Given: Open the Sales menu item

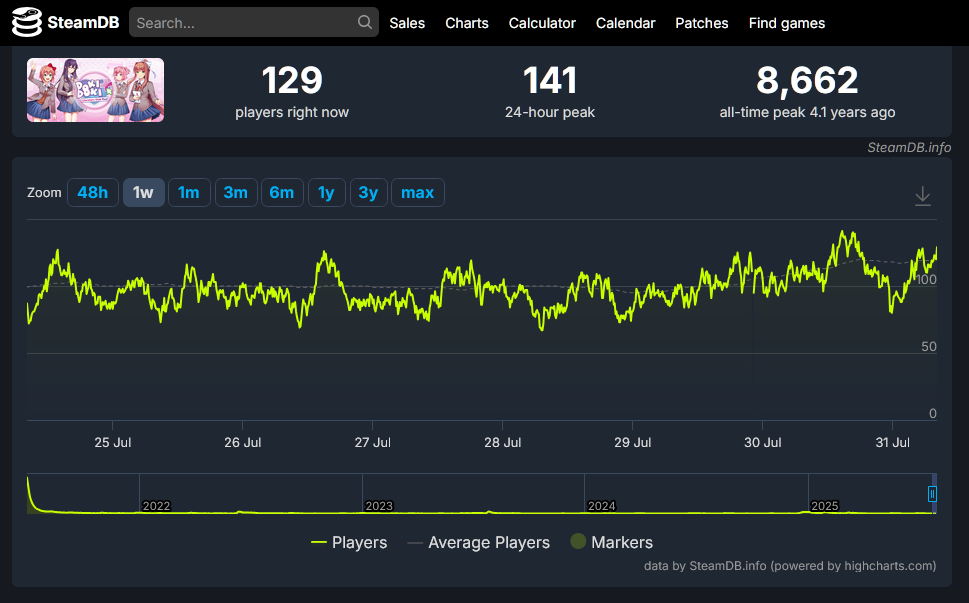Looking at the screenshot, I should (407, 23).
